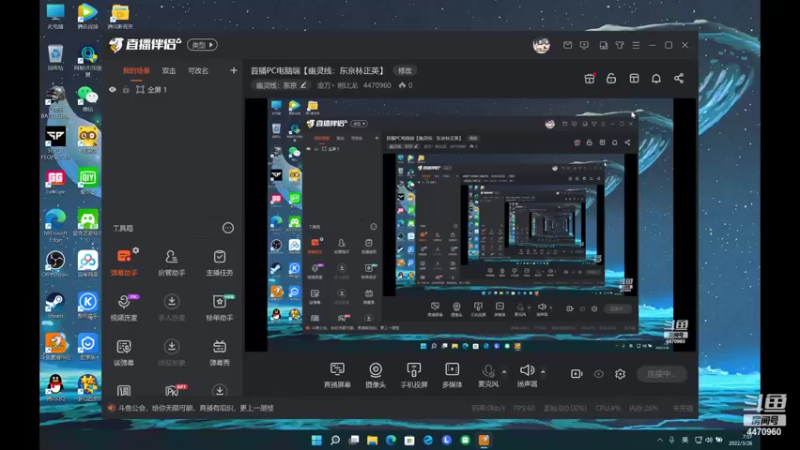Open the screenshot icon in title bar
Image resolution: width=800 pixels, height=450 pixels.
pos(603,45)
